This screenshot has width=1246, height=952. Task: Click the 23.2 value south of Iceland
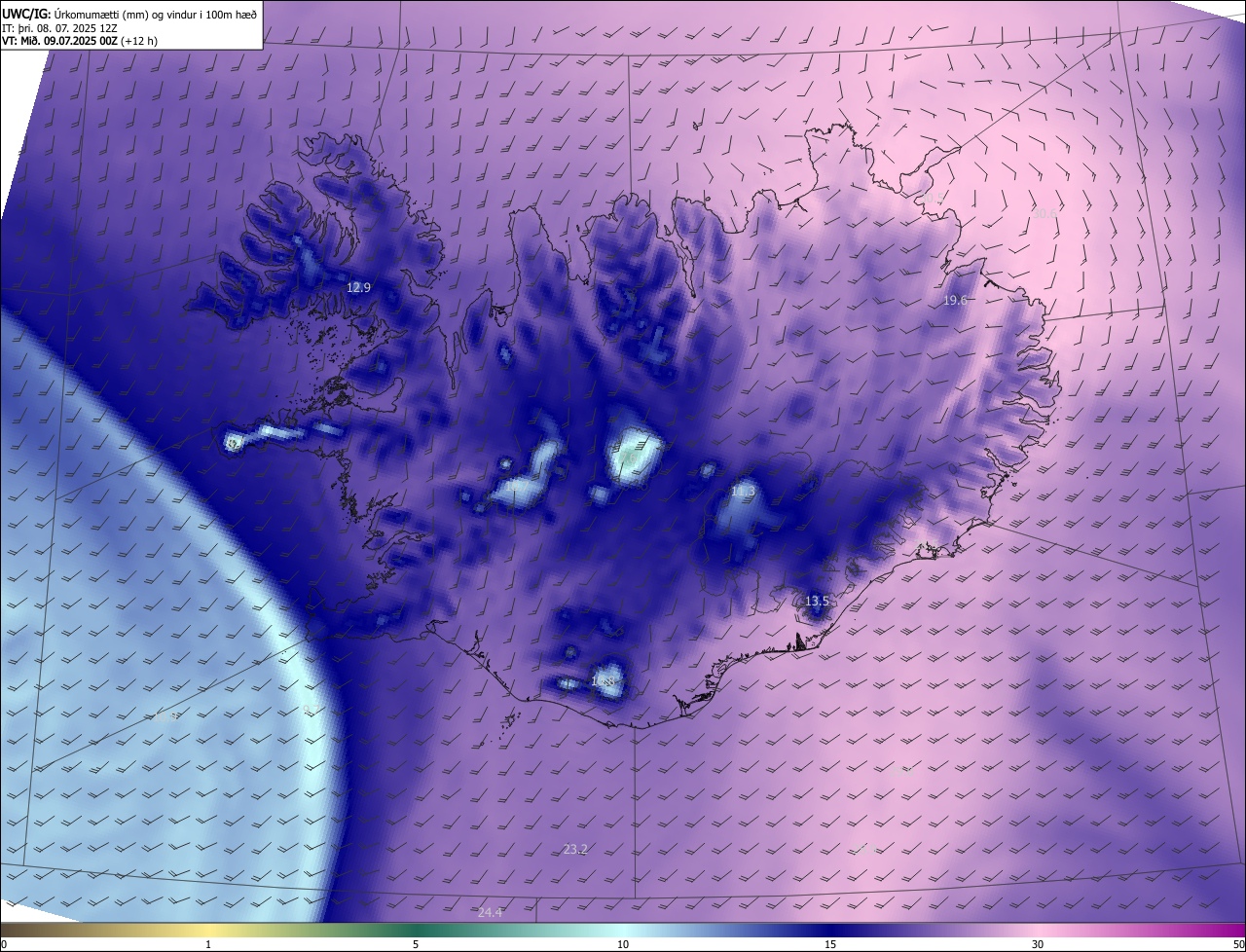point(575,850)
